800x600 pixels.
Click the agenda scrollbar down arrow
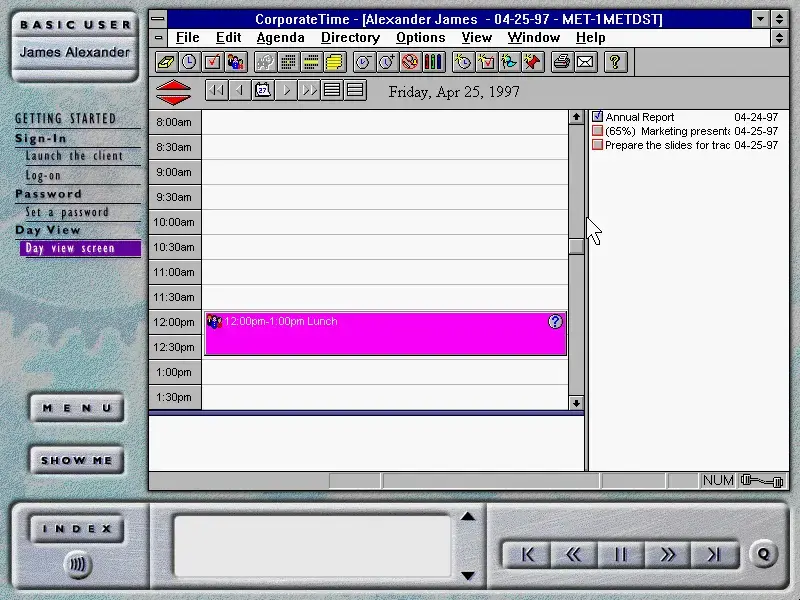(x=576, y=403)
